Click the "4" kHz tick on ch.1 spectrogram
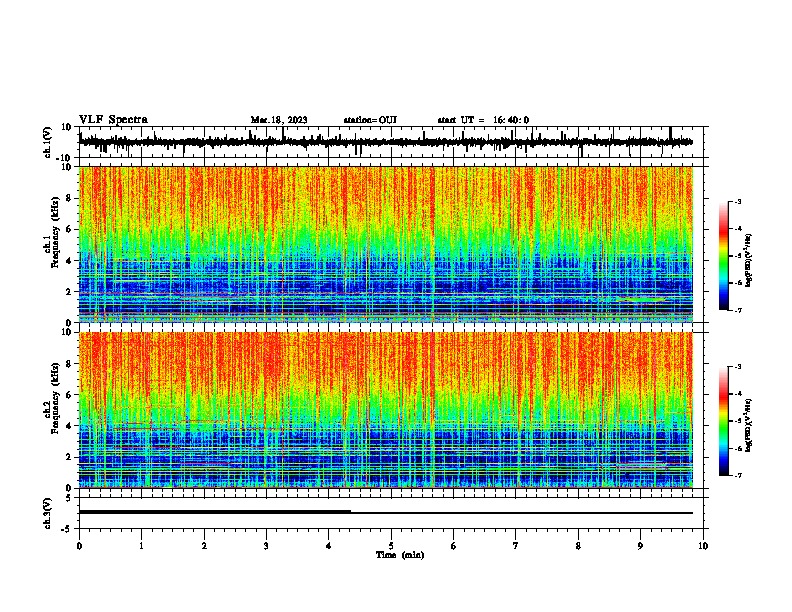 click(69, 261)
